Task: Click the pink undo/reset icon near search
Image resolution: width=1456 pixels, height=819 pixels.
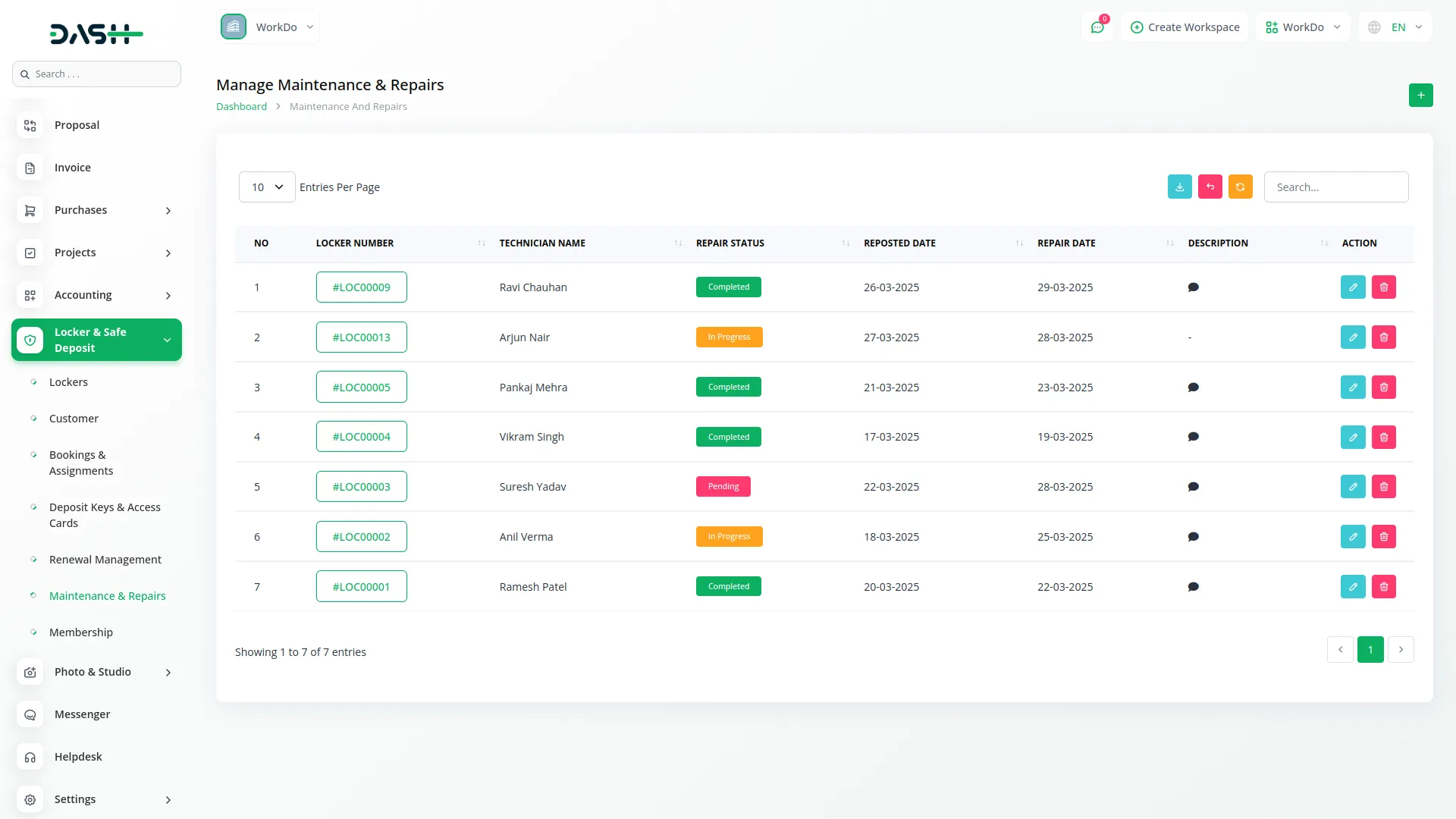Action: coord(1210,187)
